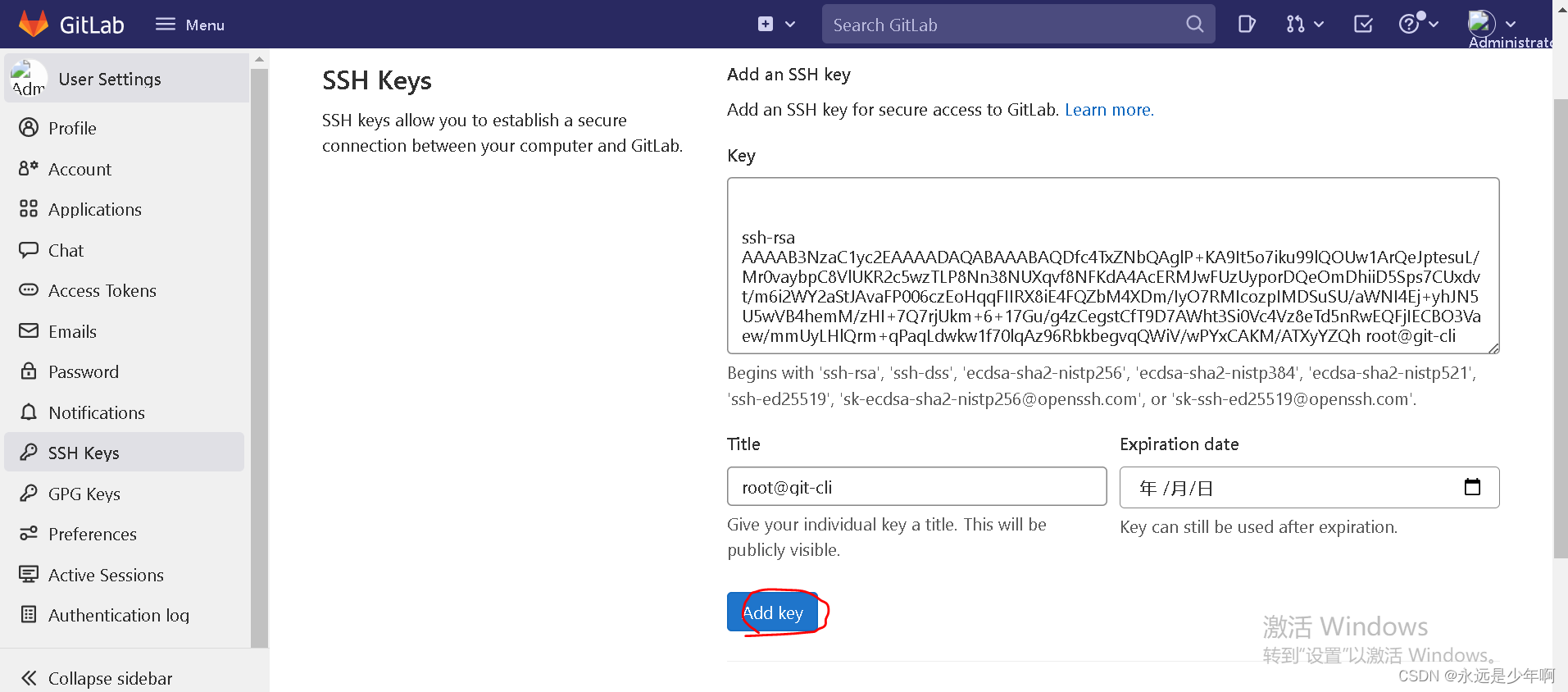This screenshot has width=1568, height=692.
Task: Focus the Search GitLab field
Action: pyautogui.click(x=1018, y=25)
